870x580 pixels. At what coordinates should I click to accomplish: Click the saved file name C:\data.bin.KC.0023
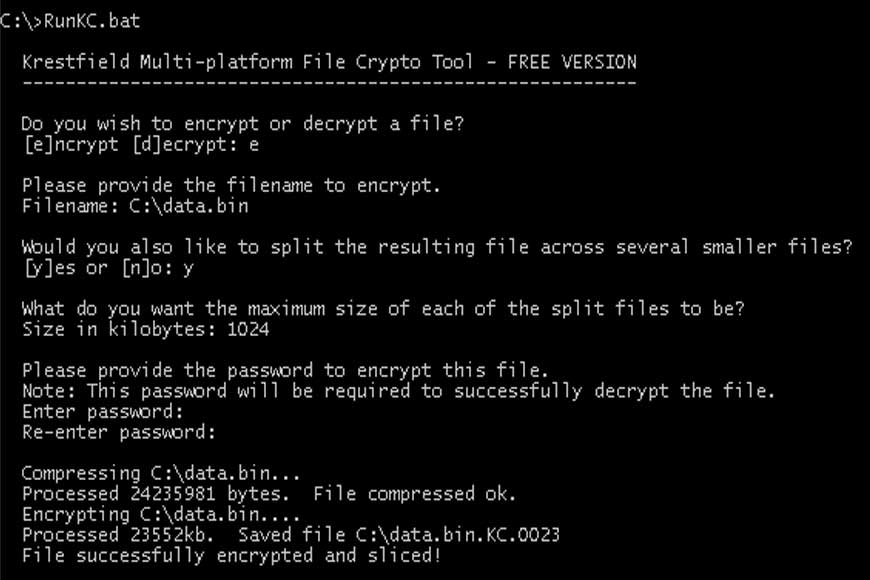458,535
